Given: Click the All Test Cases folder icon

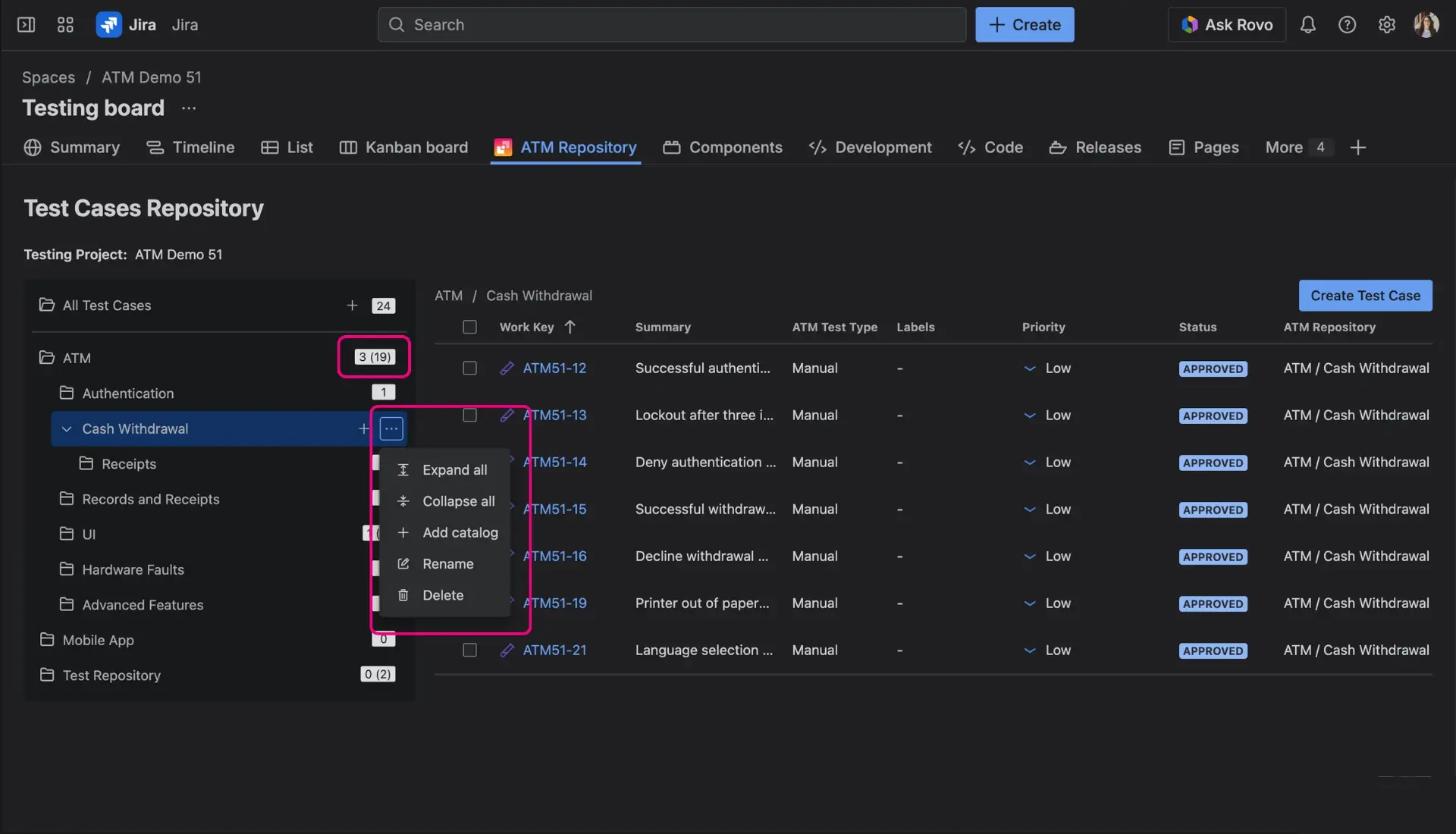Looking at the screenshot, I should point(47,305).
